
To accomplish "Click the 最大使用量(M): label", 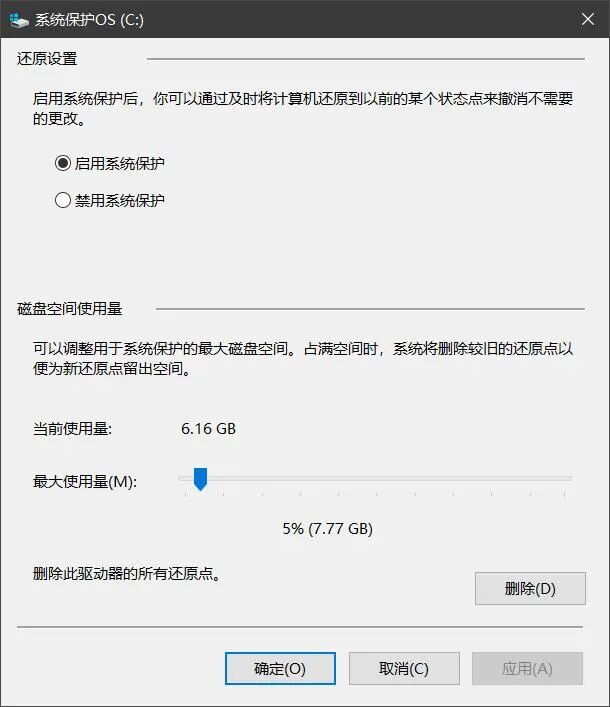I will (85, 482).
